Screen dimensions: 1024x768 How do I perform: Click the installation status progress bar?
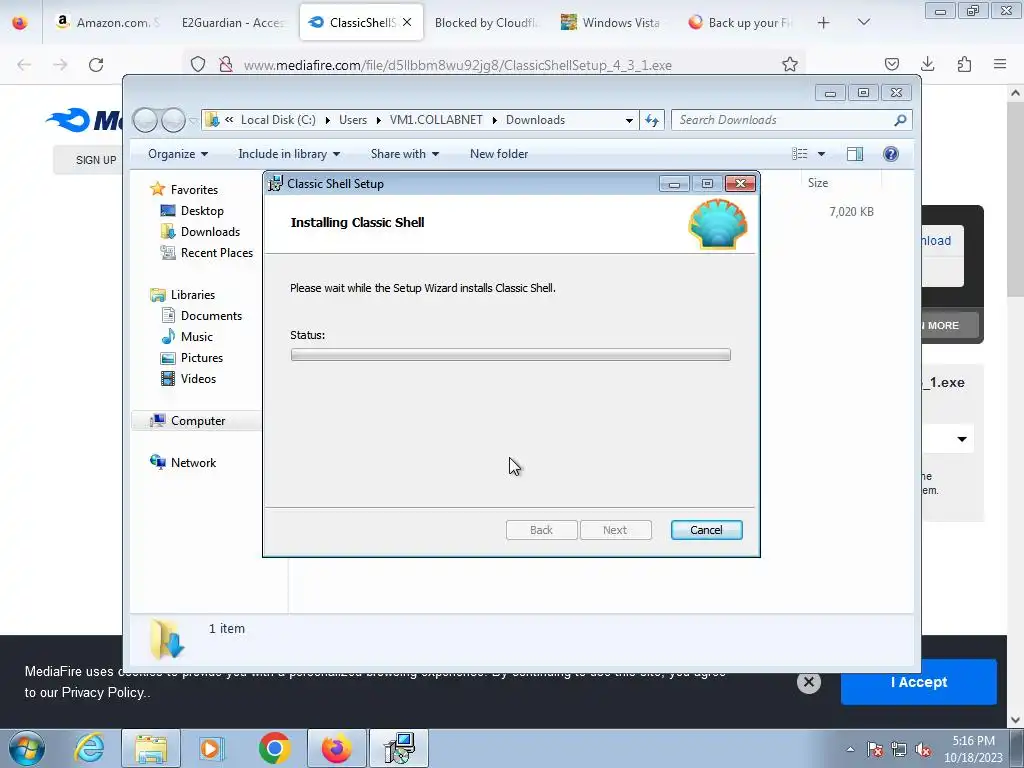click(511, 355)
